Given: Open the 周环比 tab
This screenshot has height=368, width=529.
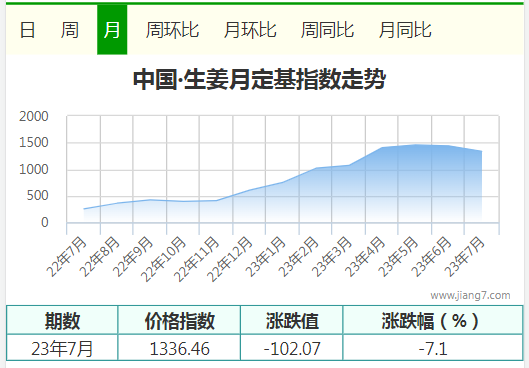Looking at the screenshot, I should pyautogui.click(x=172, y=30).
